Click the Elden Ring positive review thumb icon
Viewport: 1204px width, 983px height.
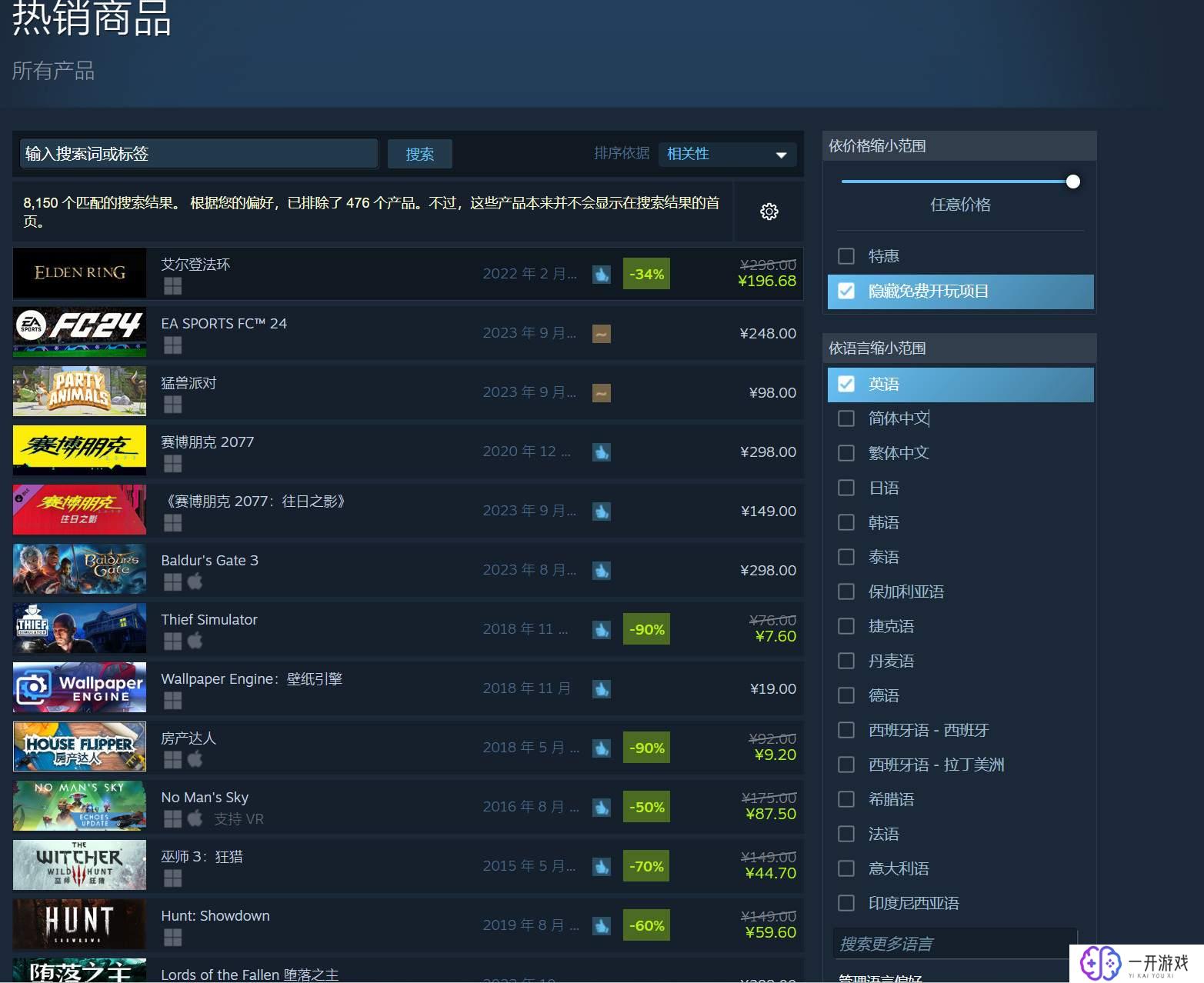[602, 274]
